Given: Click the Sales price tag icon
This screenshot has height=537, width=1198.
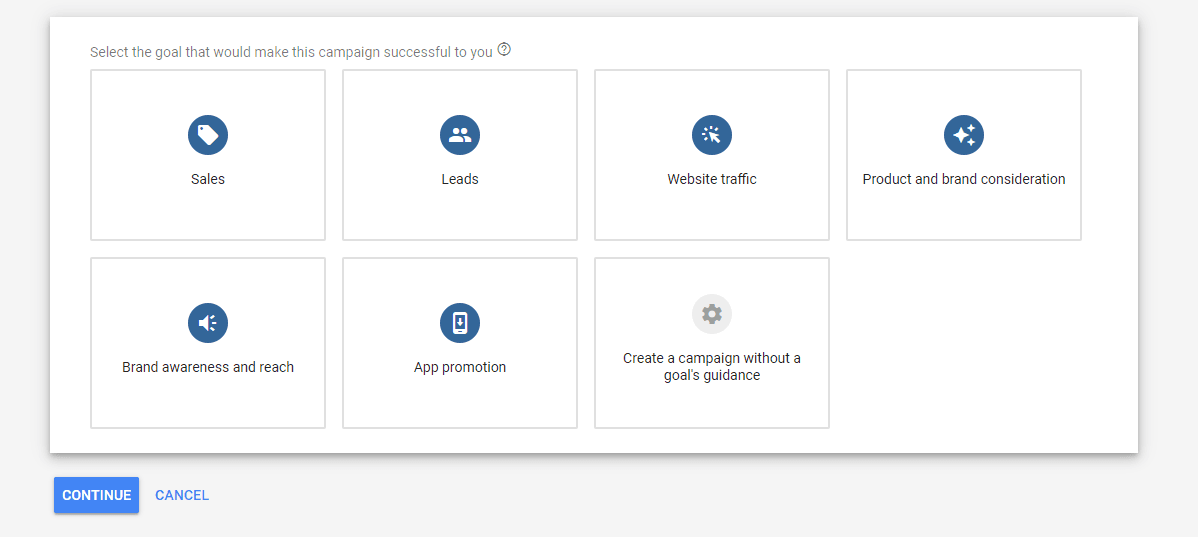Looking at the screenshot, I should point(208,135).
